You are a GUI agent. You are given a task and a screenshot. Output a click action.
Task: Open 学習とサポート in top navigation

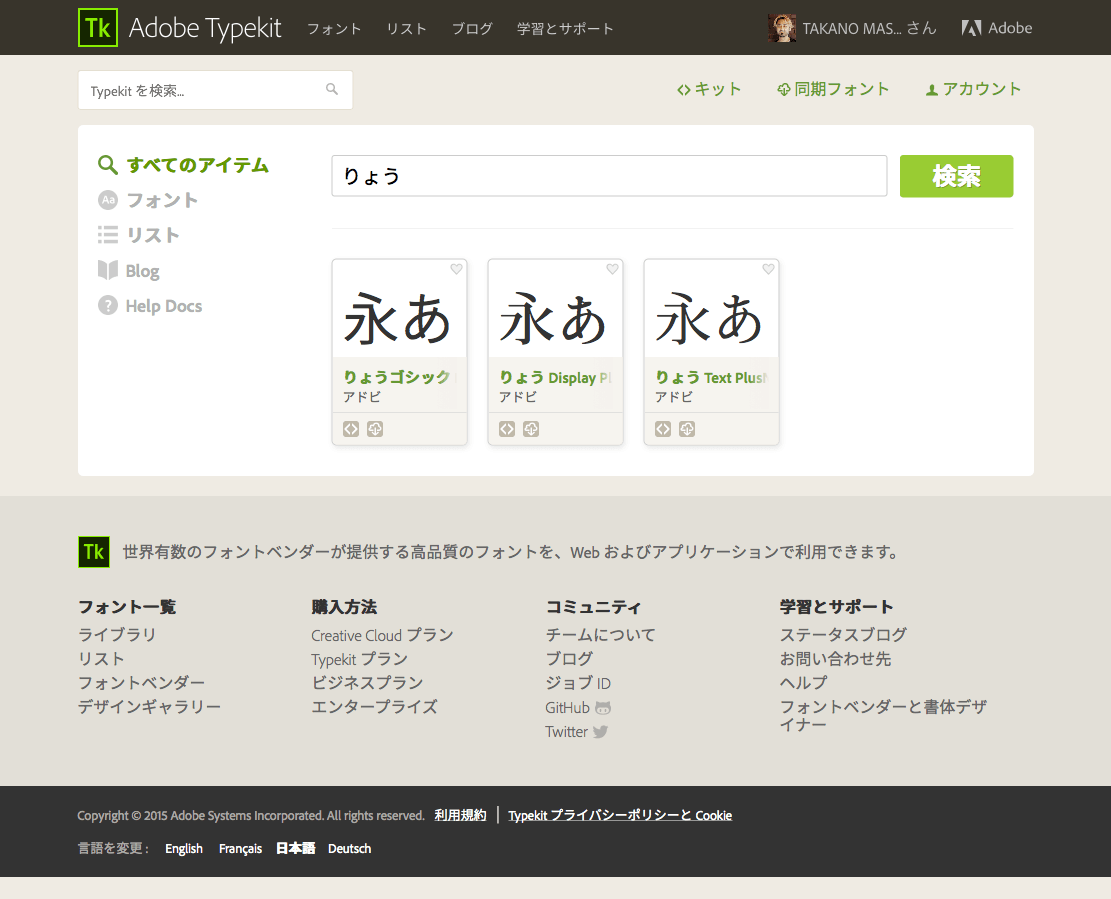click(565, 28)
